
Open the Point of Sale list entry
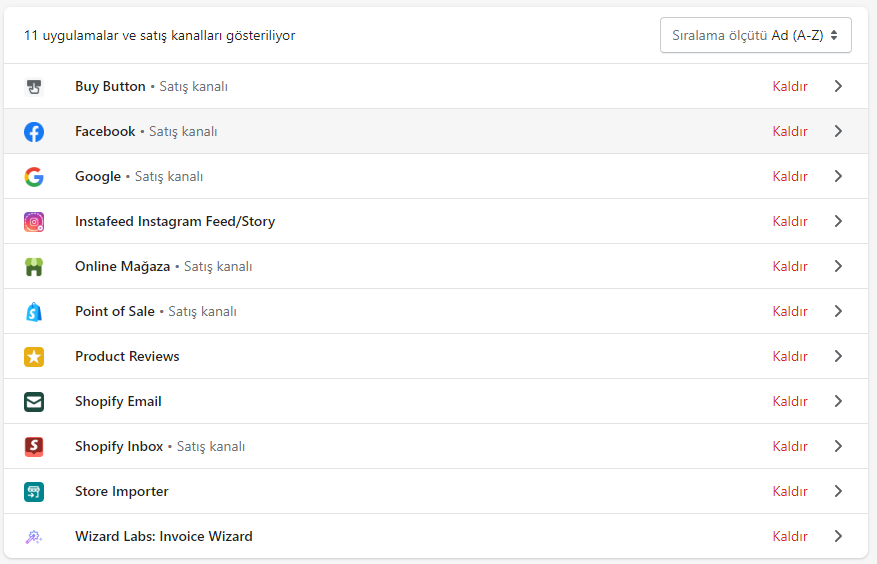click(x=436, y=311)
